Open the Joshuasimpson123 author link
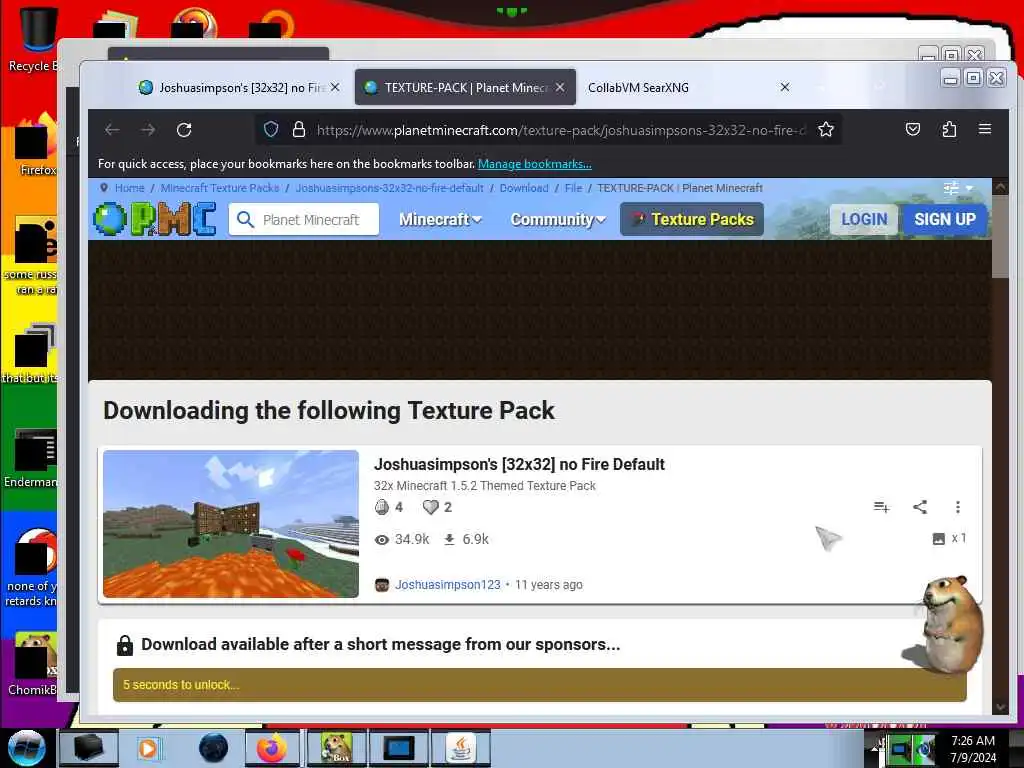This screenshot has height=768, width=1024. 447,584
